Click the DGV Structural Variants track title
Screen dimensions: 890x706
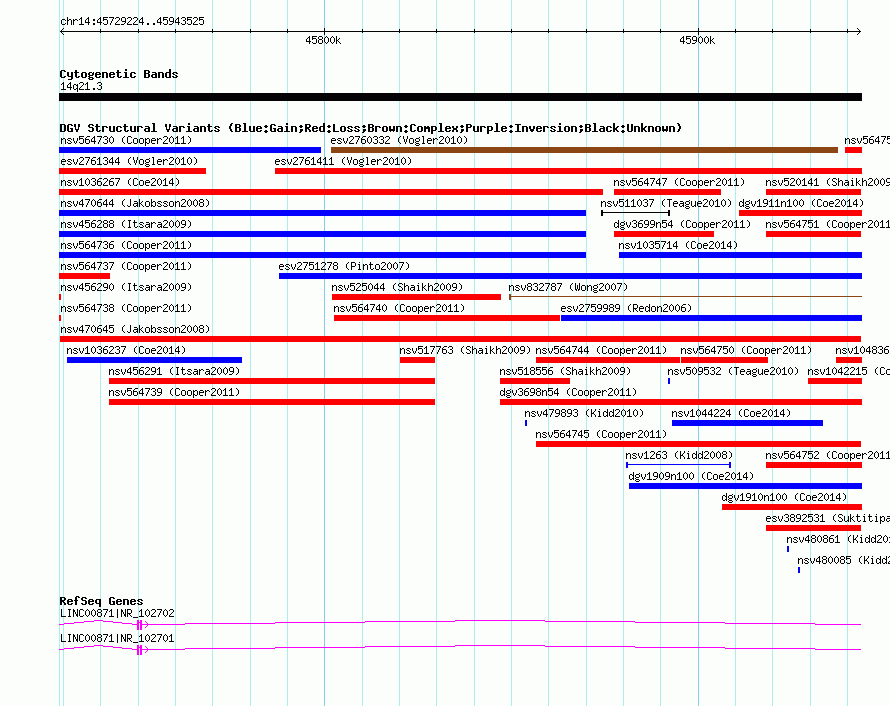(x=370, y=128)
